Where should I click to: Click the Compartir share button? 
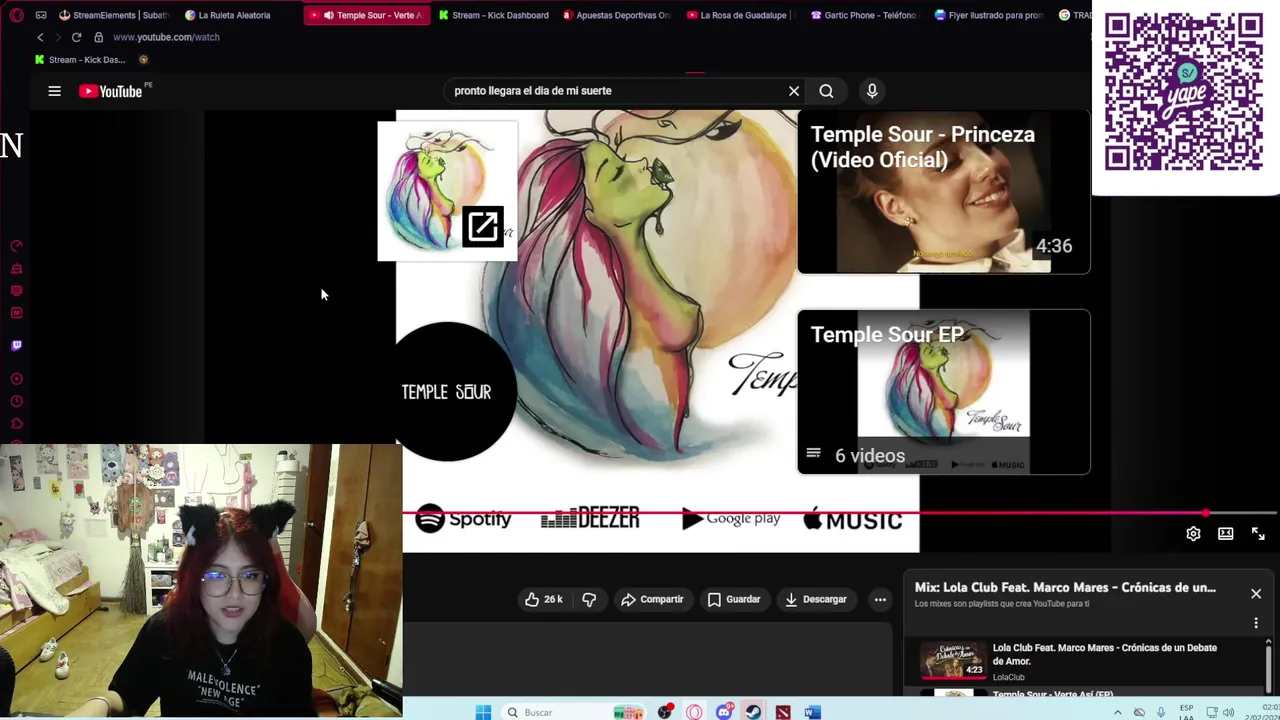652,599
